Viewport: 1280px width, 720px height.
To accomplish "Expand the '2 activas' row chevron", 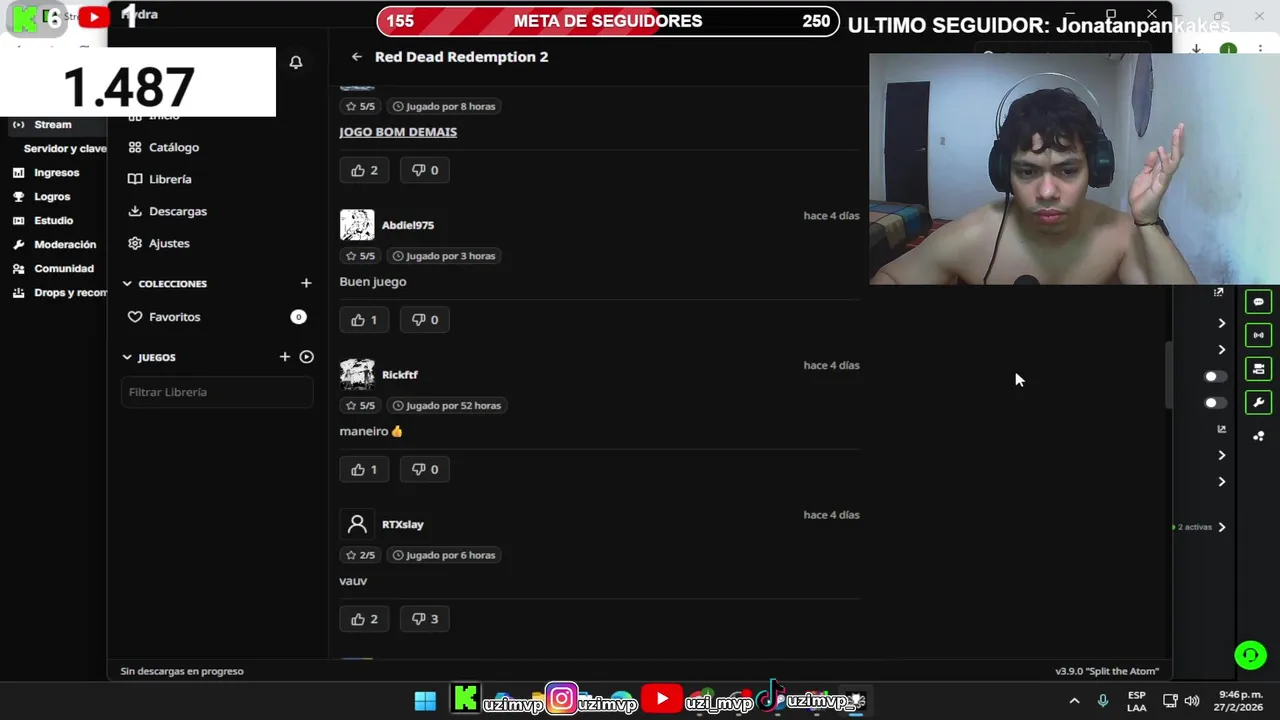I will tap(1221, 527).
